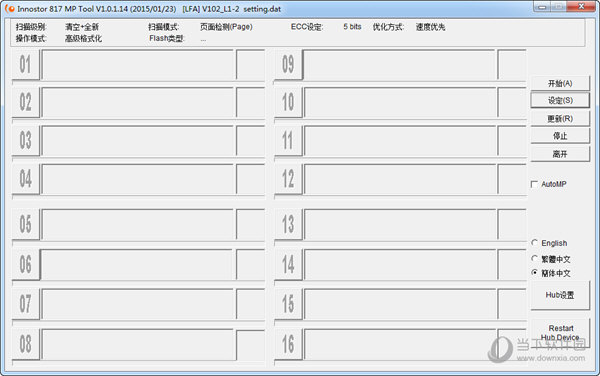This screenshot has width=600, height=376.
Task: Exit using the 离开 button
Action: tap(560, 154)
